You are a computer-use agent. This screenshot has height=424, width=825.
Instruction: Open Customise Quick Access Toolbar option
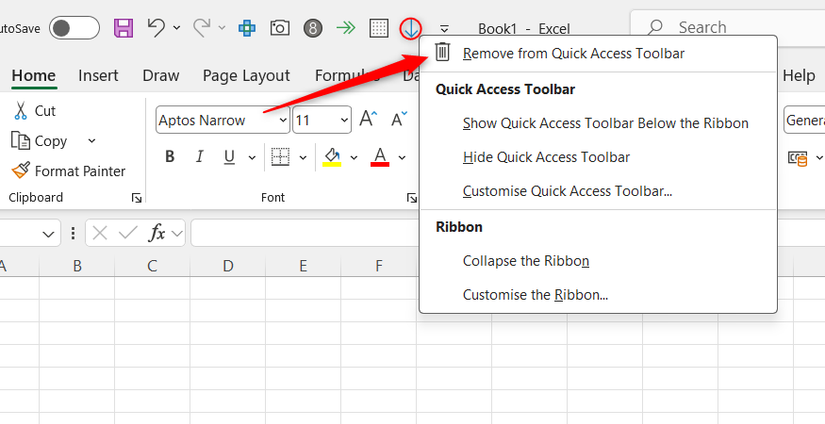pos(598,190)
